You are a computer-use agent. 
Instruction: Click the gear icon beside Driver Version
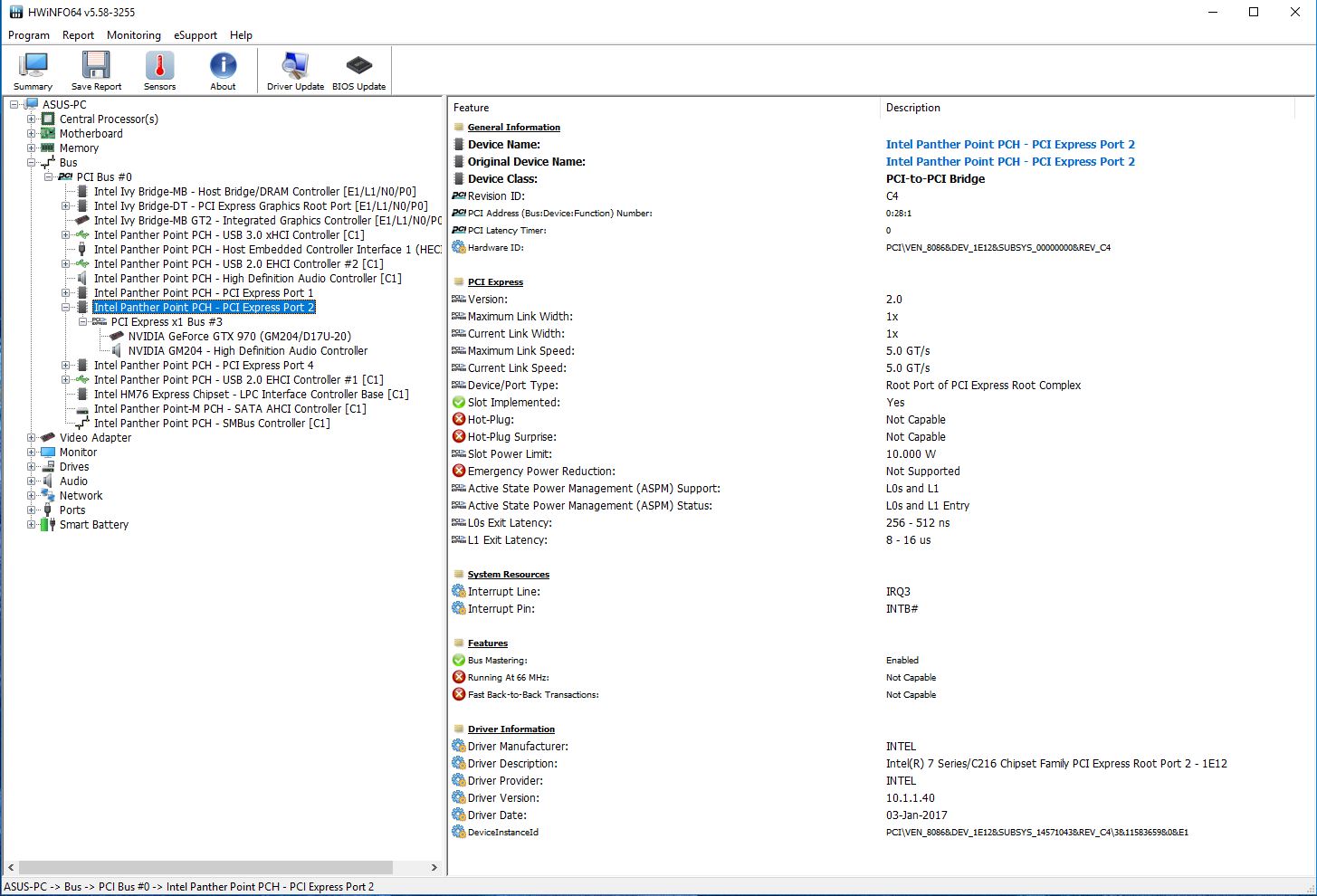(x=459, y=797)
